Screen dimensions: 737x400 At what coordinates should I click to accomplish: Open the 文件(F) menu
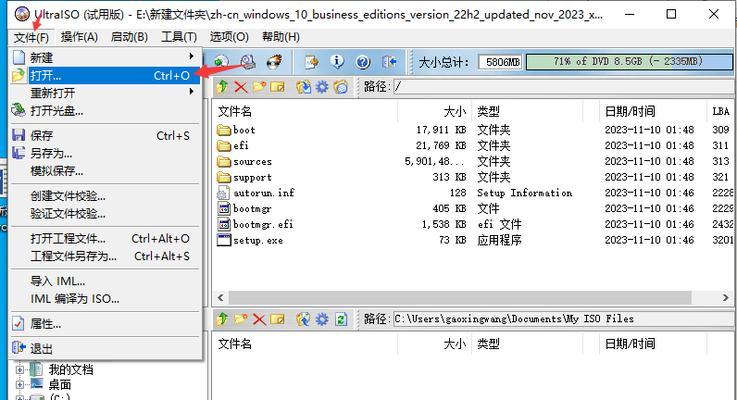[x=31, y=37]
